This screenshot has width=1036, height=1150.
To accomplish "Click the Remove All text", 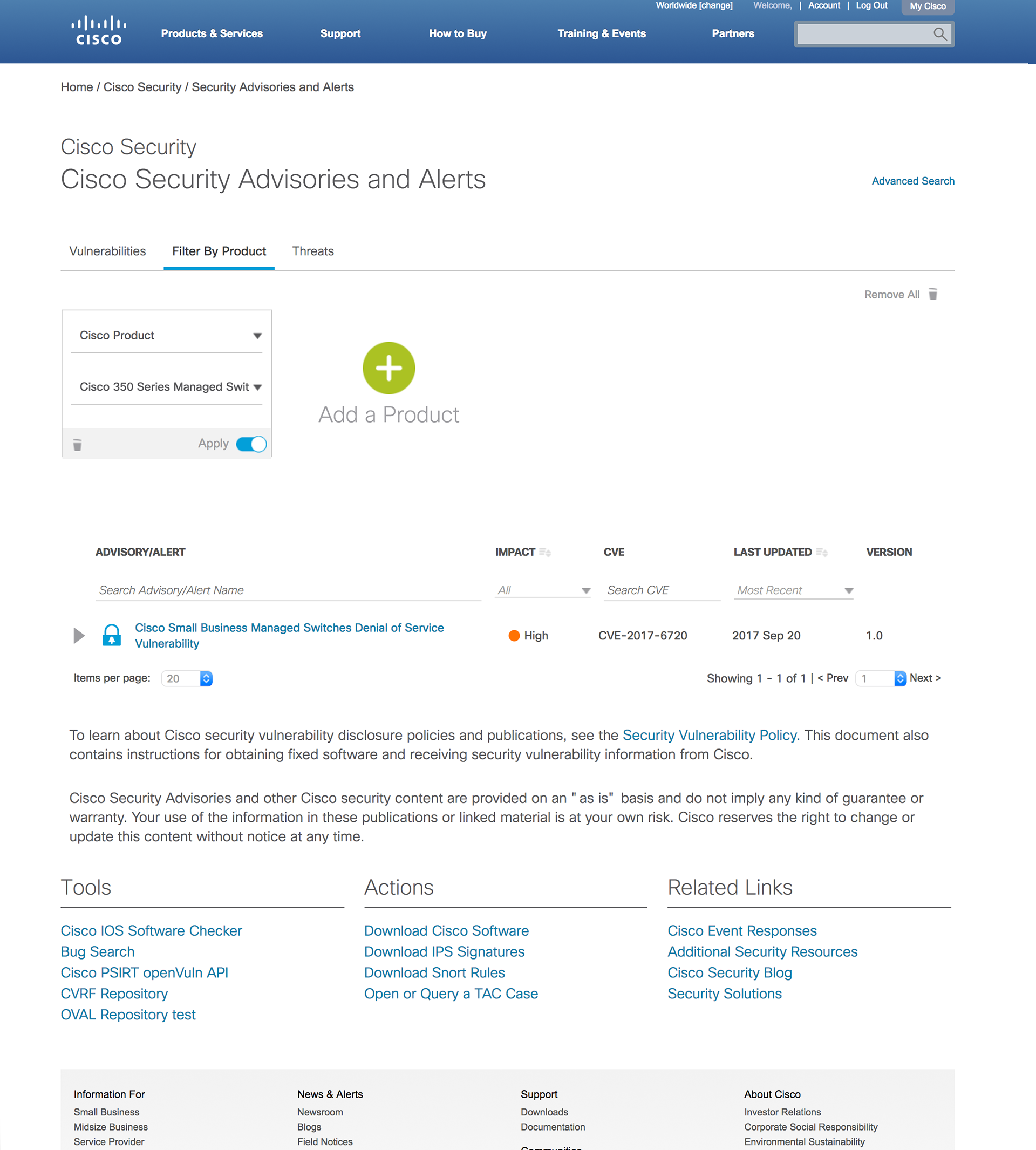I will pyautogui.click(x=891, y=294).
